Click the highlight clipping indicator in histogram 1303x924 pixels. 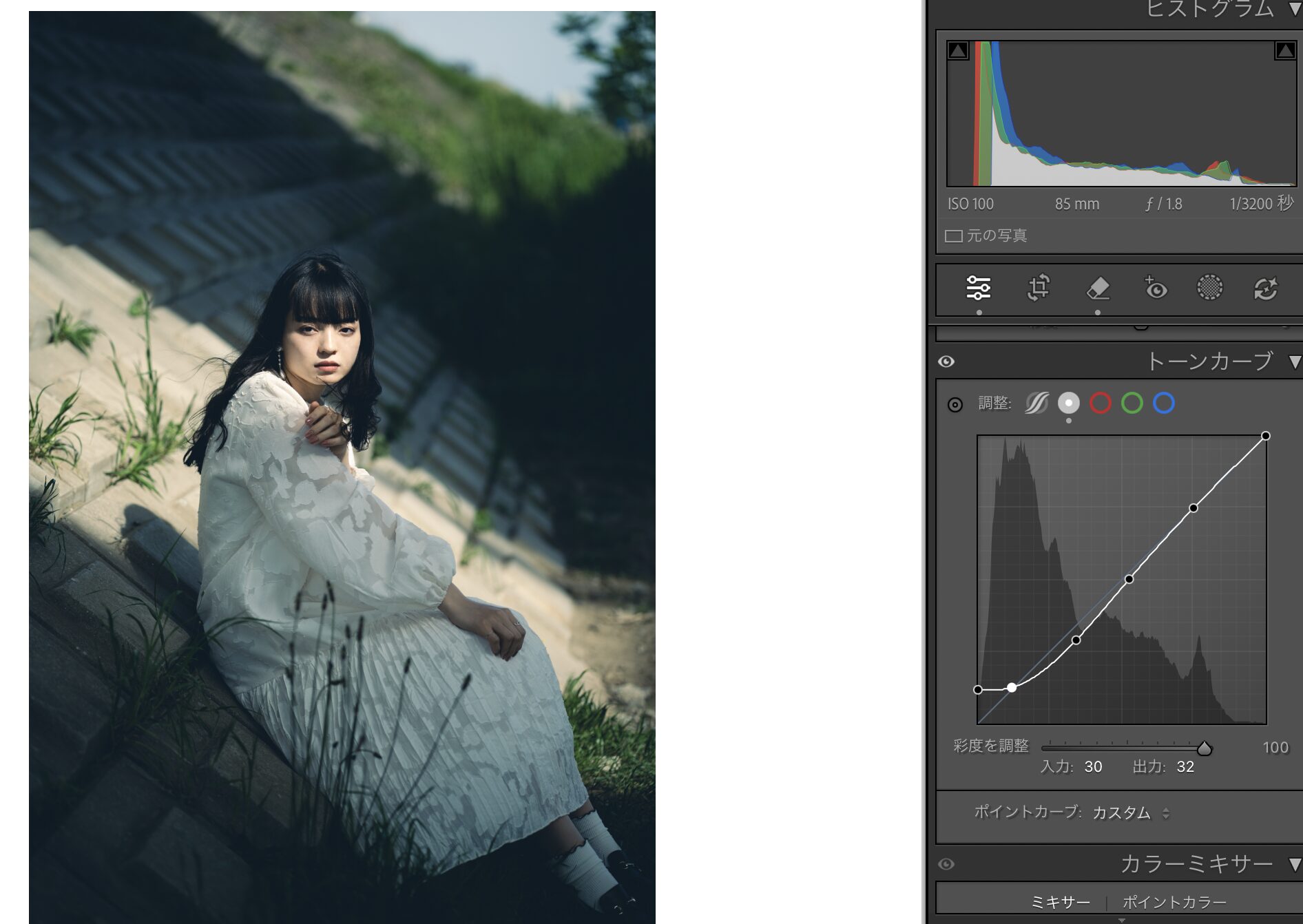click(x=1284, y=50)
